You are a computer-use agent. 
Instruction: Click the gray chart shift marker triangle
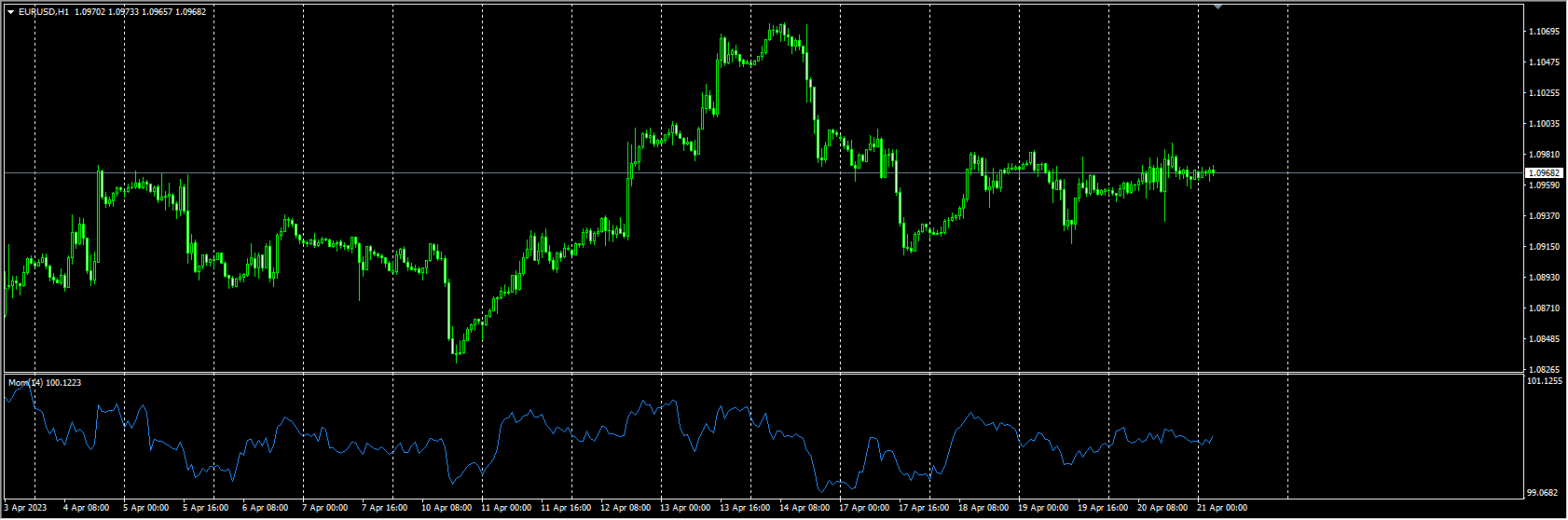(x=1217, y=7)
